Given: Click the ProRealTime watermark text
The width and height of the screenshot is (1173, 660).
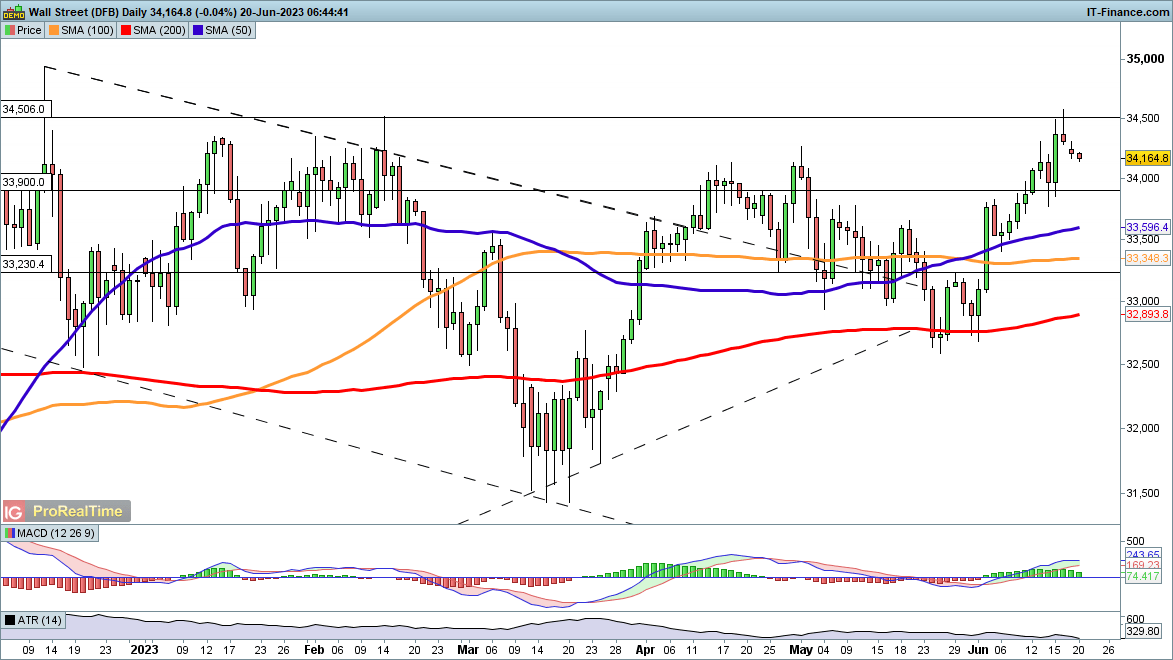Looking at the screenshot, I should coord(78,511).
